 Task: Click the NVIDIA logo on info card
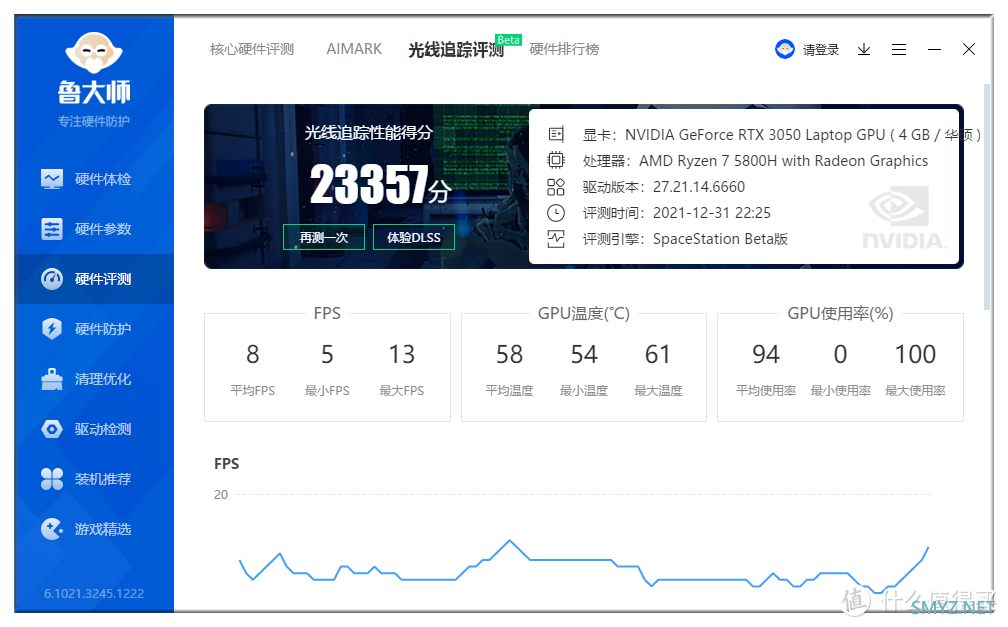point(904,217)
